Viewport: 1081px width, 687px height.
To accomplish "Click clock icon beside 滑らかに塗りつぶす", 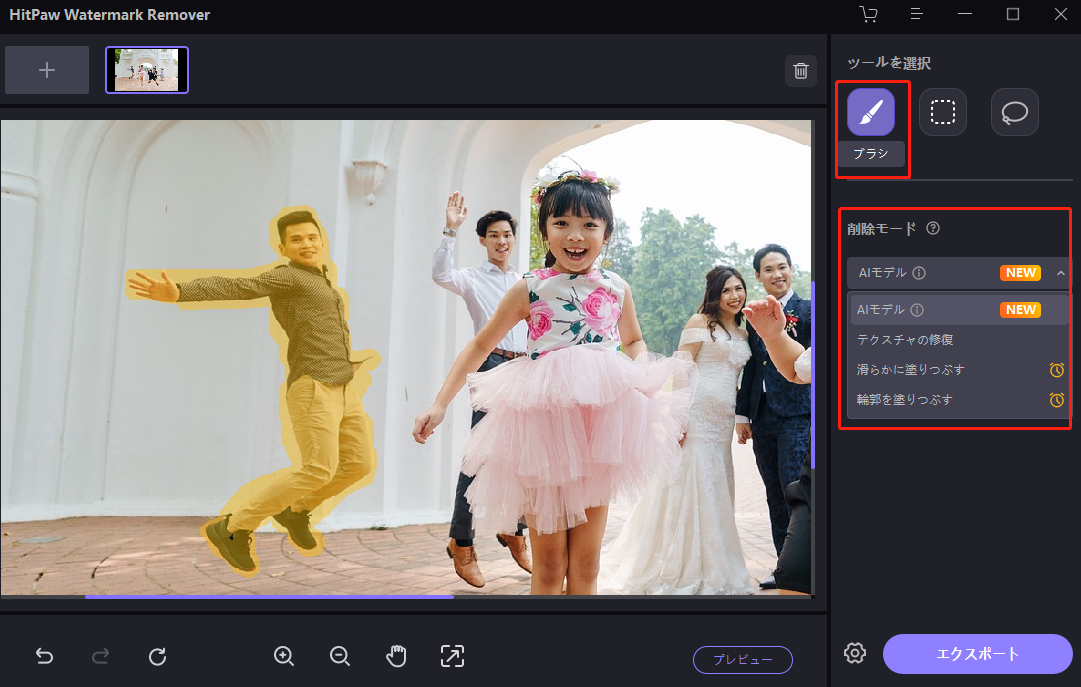I will (x=1056, y=370).
